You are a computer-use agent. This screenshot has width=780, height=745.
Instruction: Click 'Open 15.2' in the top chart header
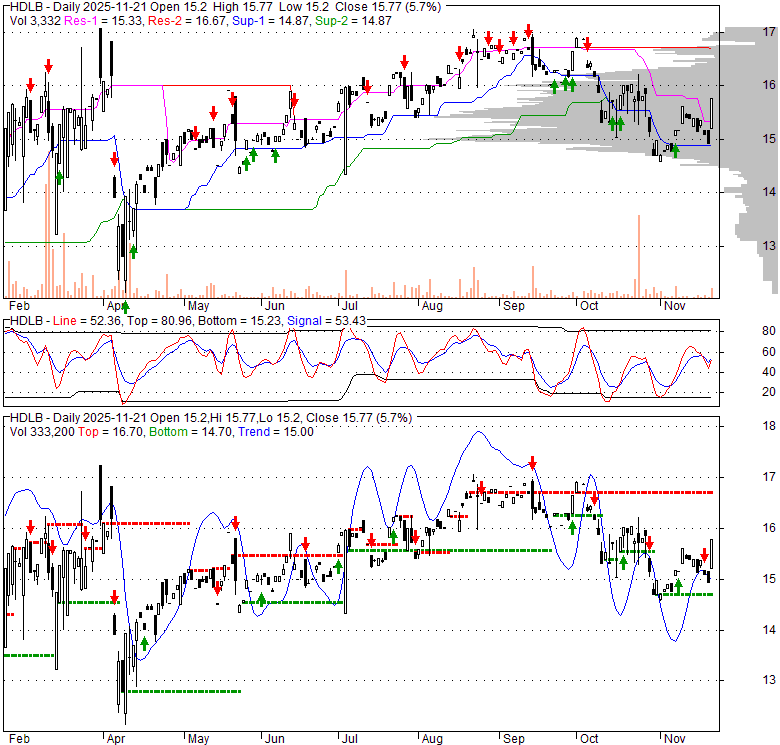pos(179,7)
